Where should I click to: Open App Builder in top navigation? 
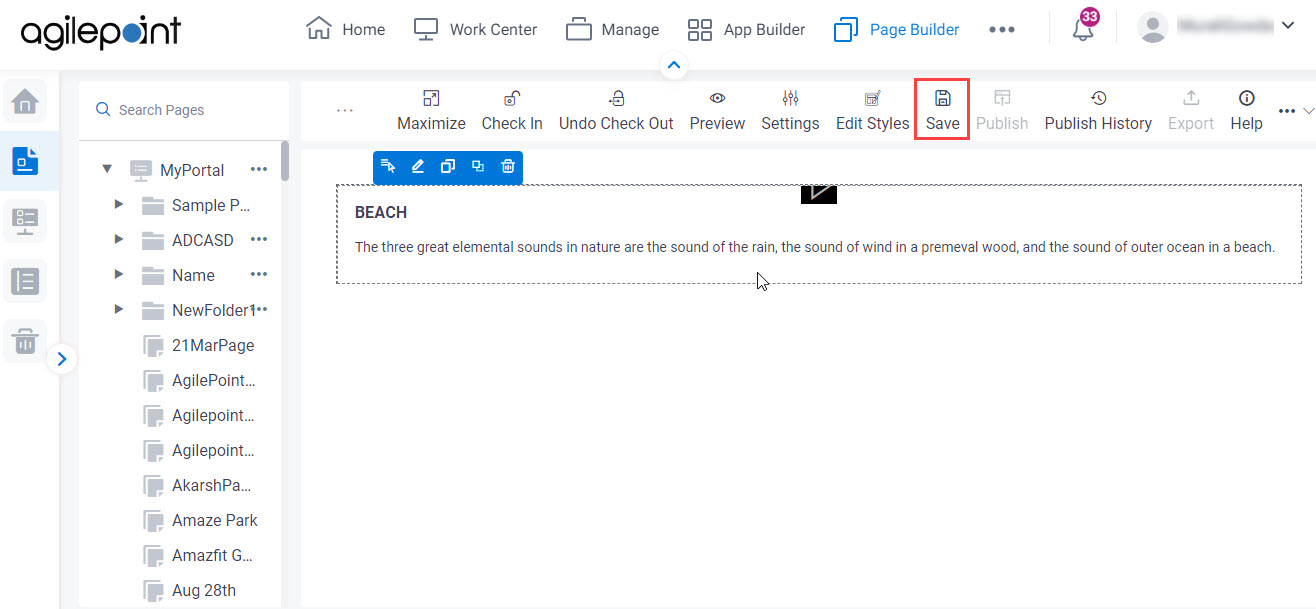[x=746, y=29]
